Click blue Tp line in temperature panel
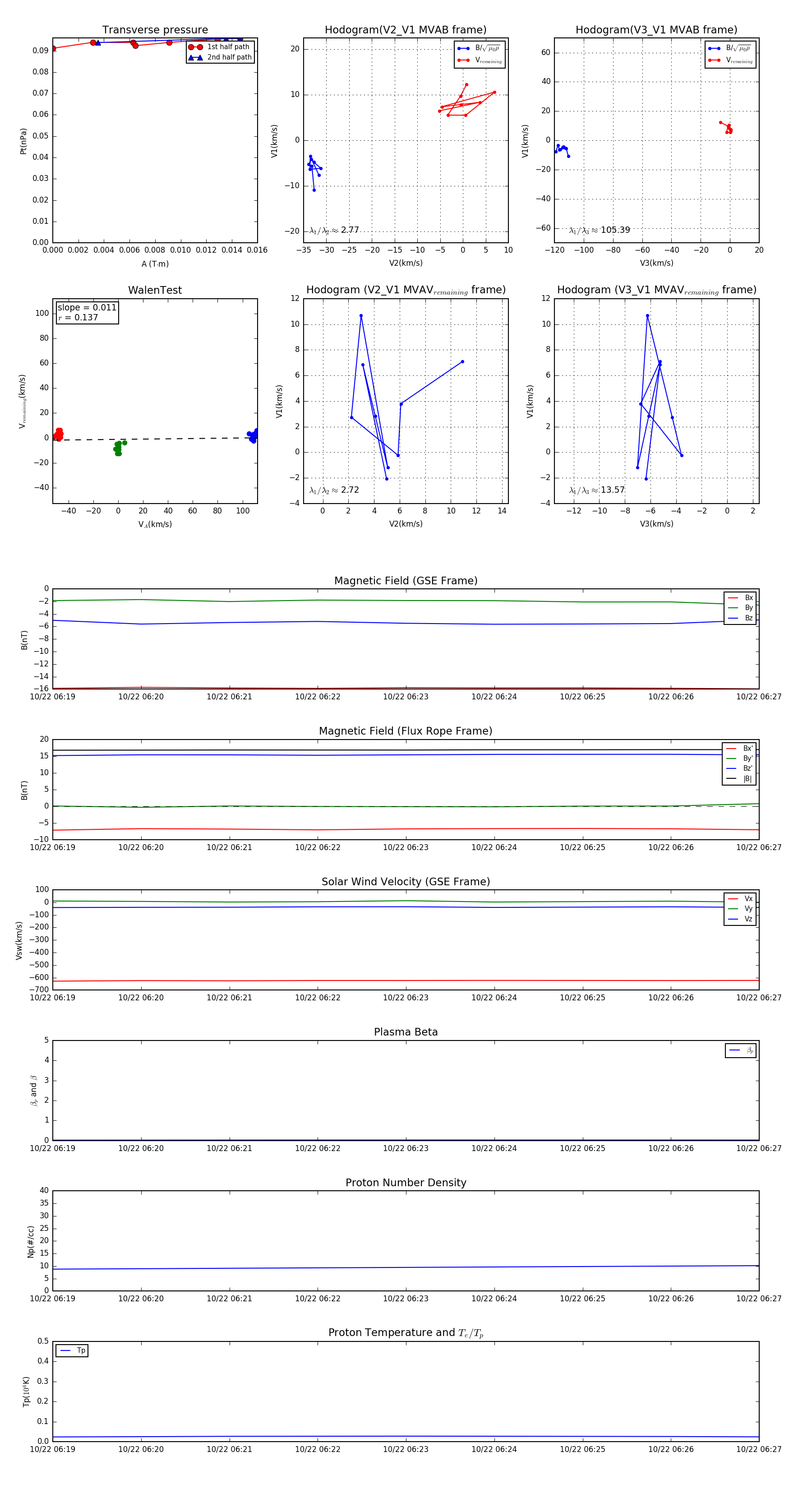Viewport: 812px width, 1489px height. 406,1437
